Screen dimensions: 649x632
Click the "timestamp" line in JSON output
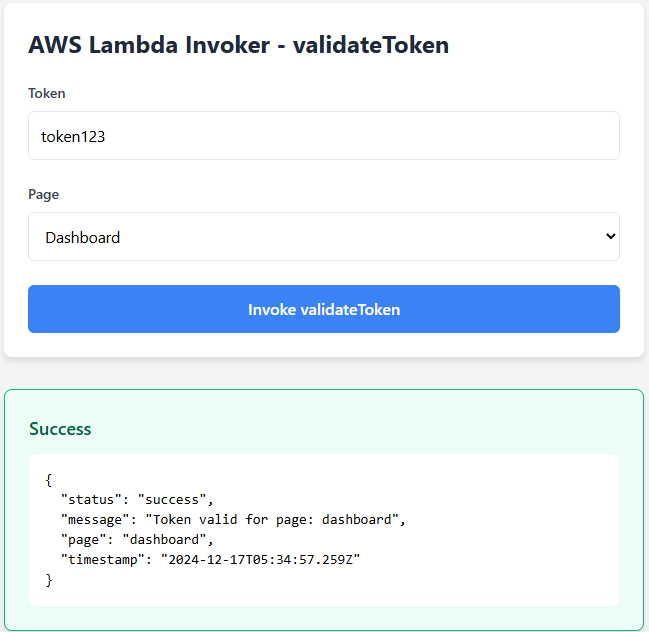[210, 559]
